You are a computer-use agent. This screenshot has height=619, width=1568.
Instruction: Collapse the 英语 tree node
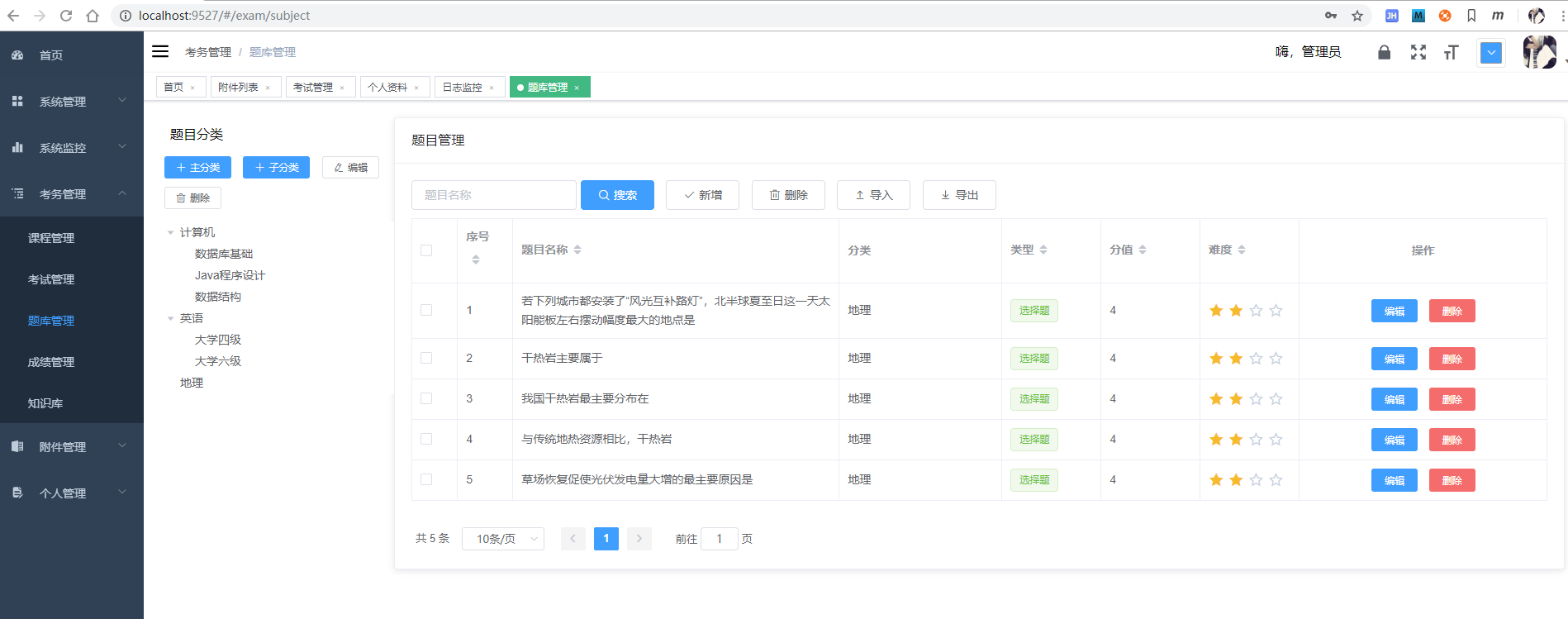tap(171, 319)
